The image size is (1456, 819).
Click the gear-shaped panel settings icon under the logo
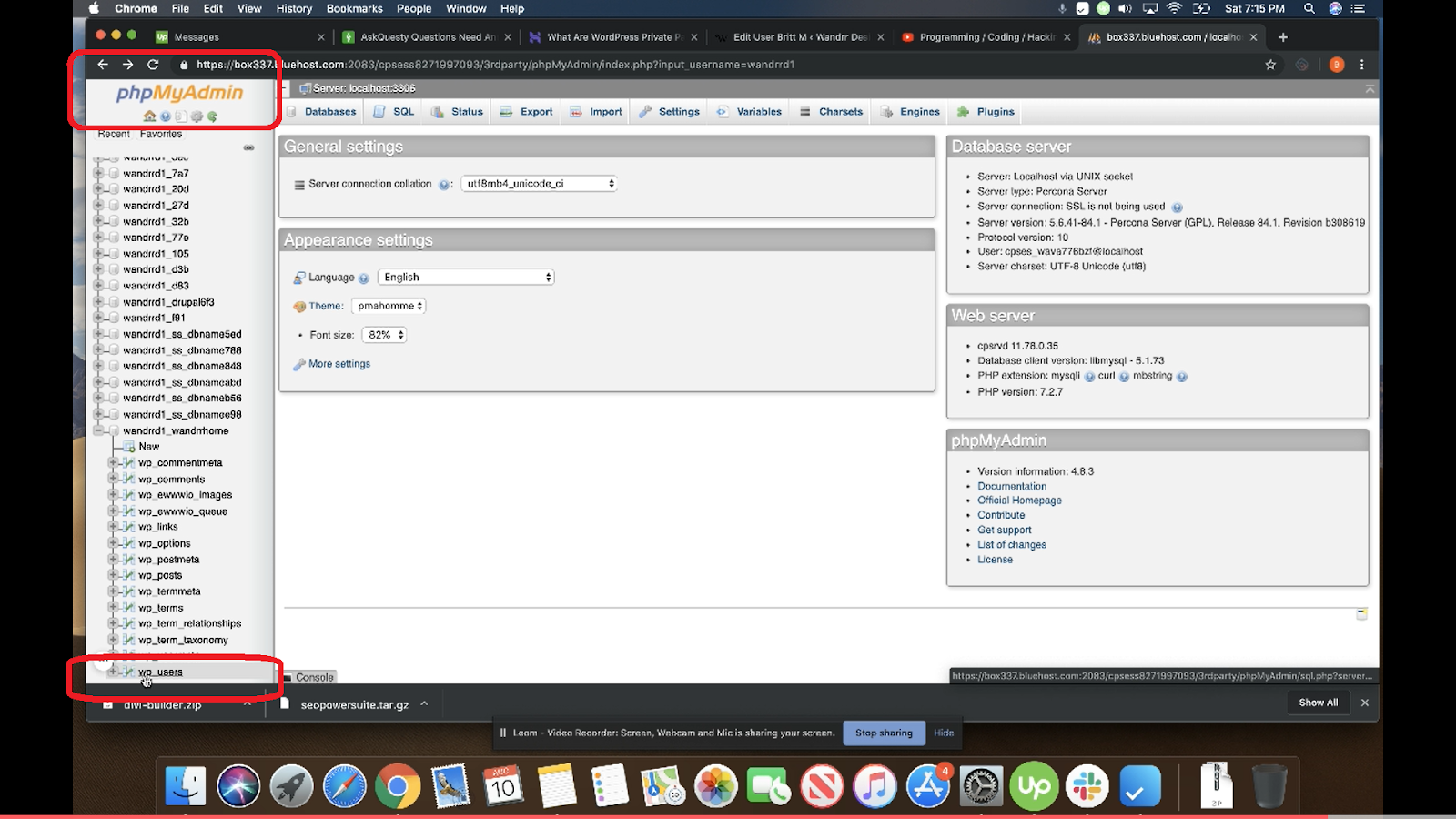pyautogui.click(x=197, y=116)
